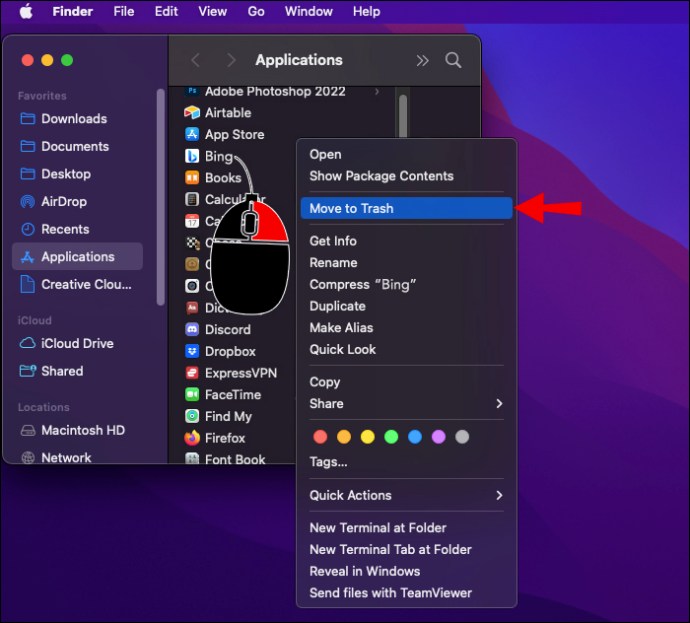
Task: Choose Get Info from context menu
Action: (333, 241)
